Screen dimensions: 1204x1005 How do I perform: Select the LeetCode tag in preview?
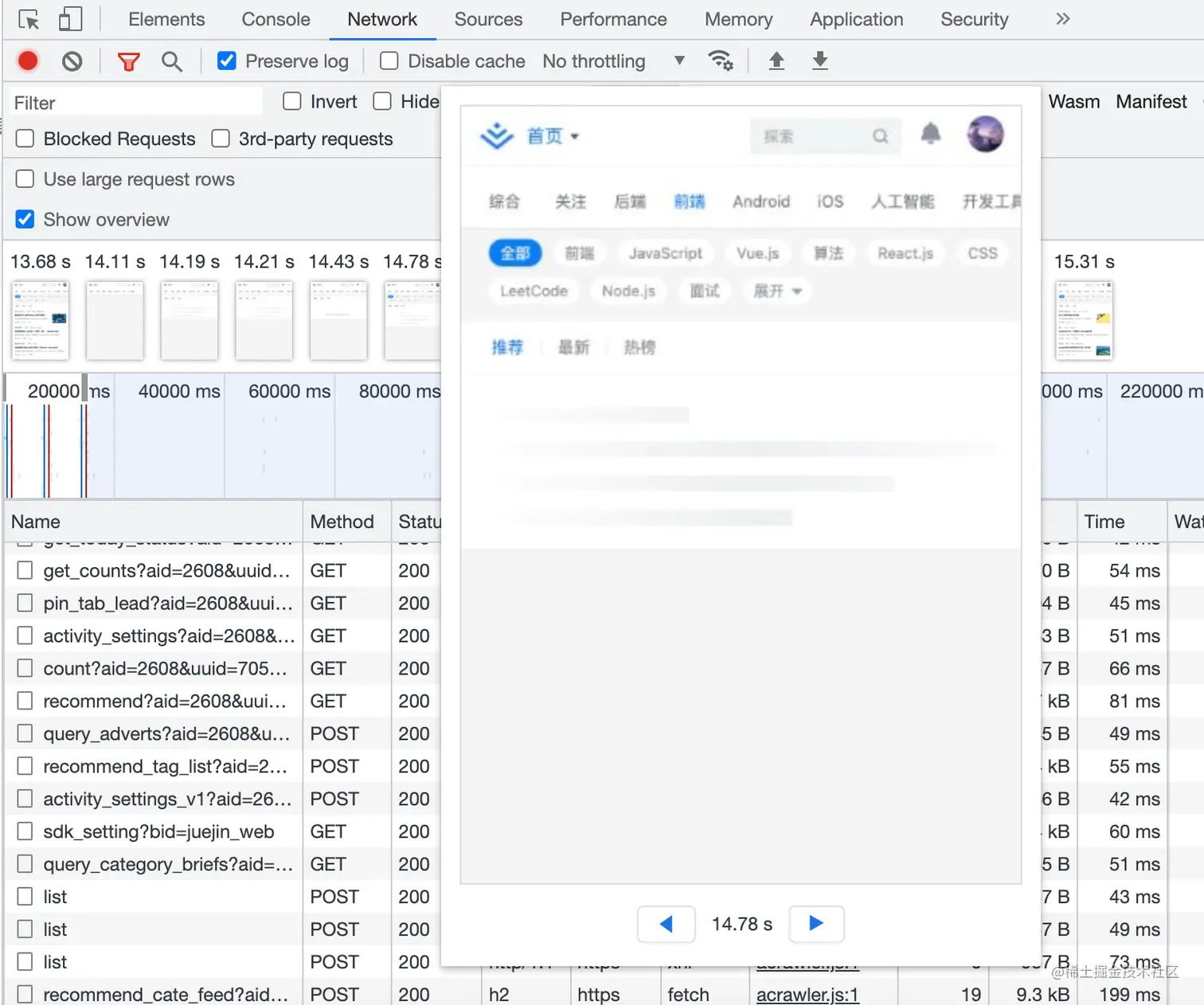pos(534,291)
